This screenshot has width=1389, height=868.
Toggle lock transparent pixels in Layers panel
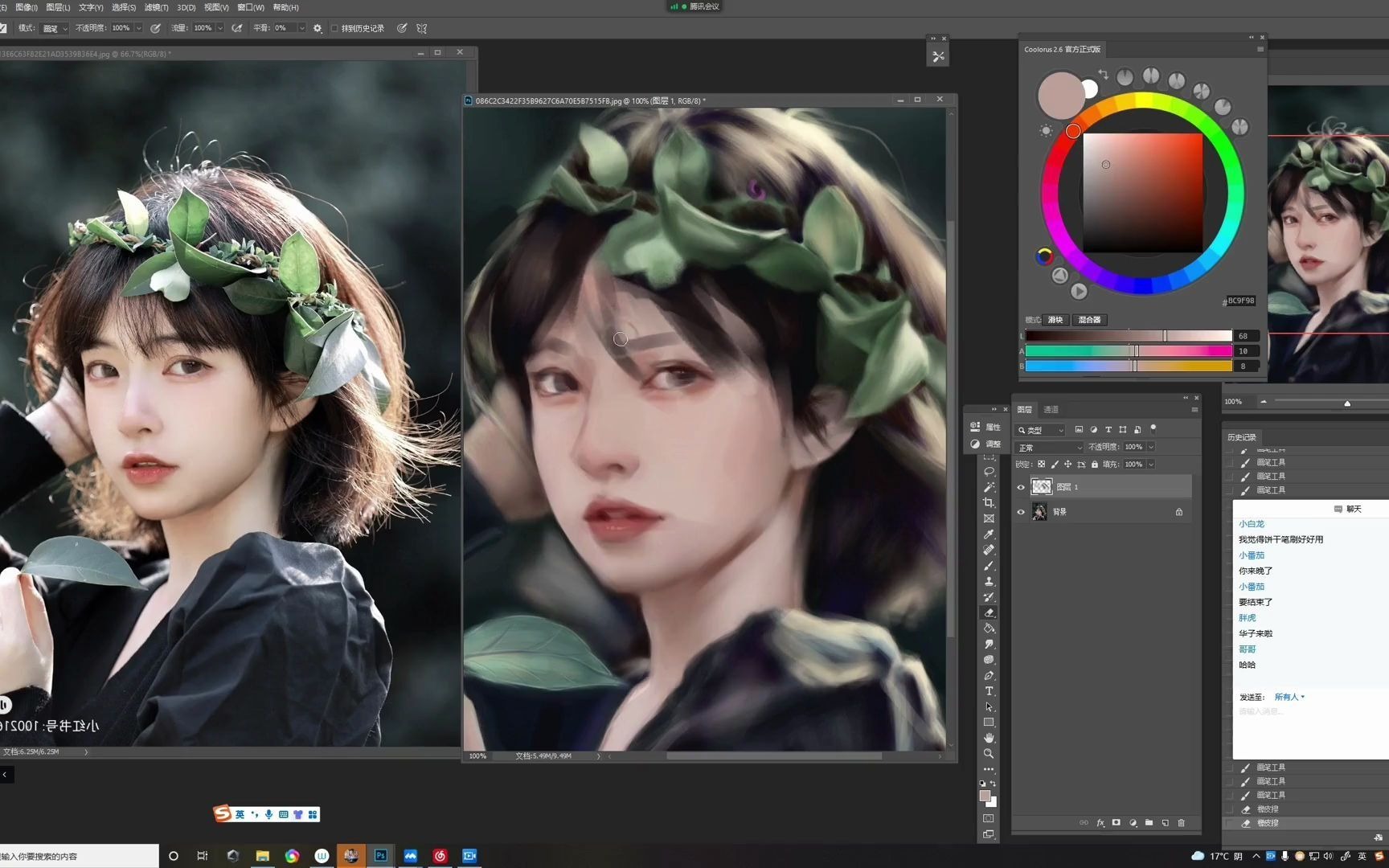click(1041, 465)
